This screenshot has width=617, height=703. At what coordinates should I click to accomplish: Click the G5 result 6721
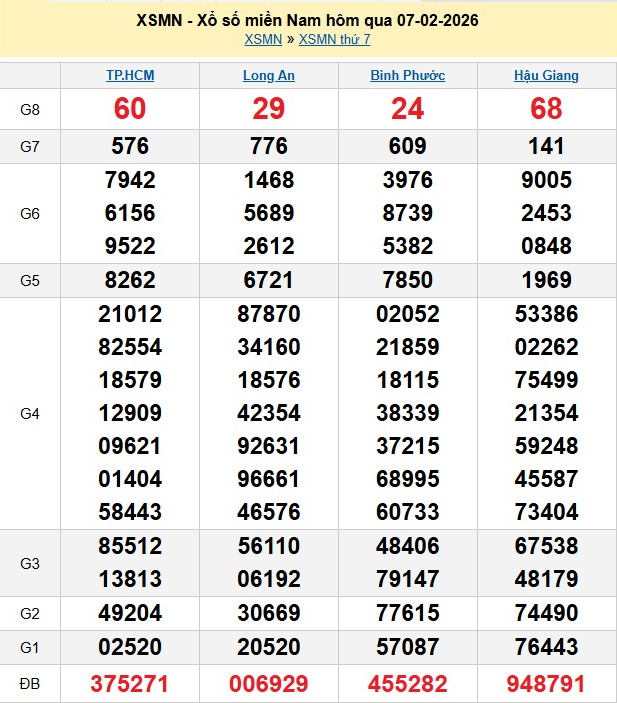pos(268,280)
